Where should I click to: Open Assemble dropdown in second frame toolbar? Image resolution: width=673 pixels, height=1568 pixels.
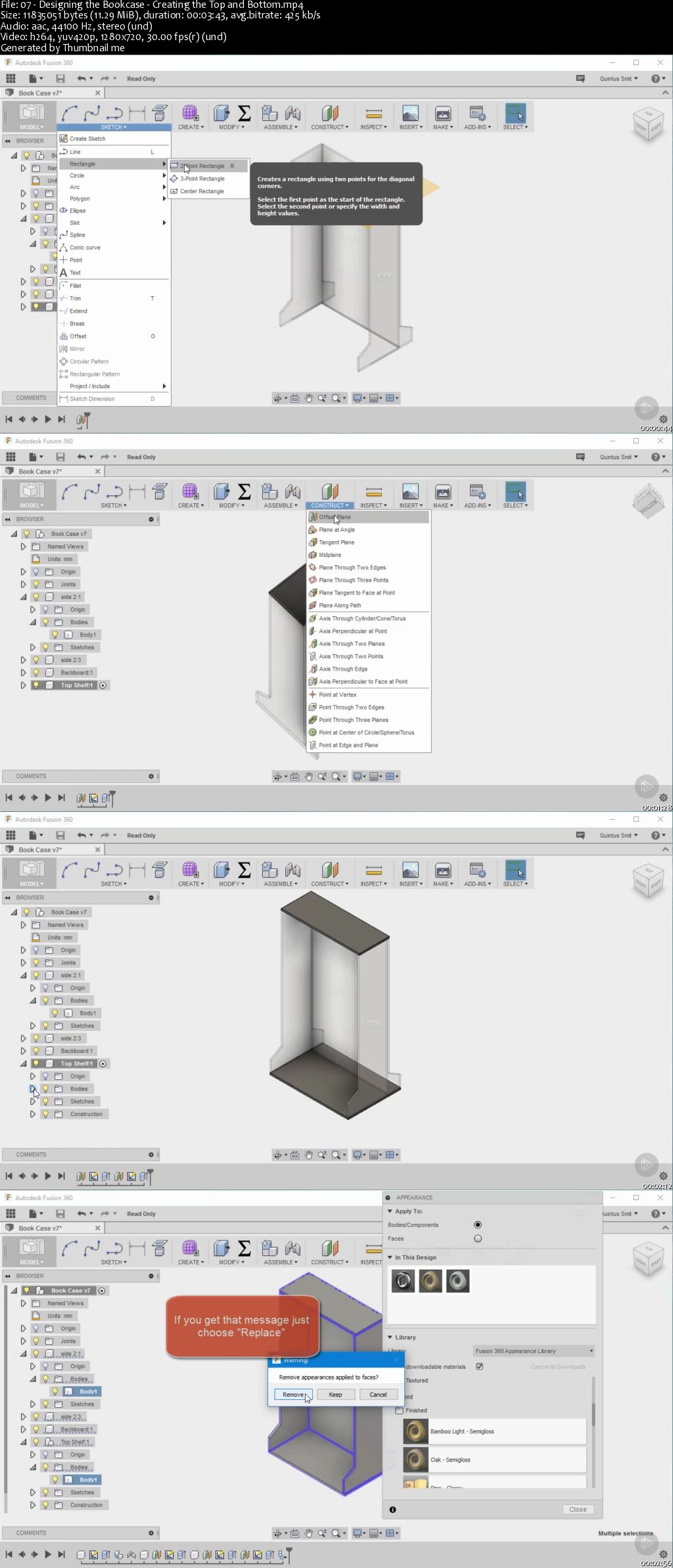pyautogui.click(x=281, y=505)
